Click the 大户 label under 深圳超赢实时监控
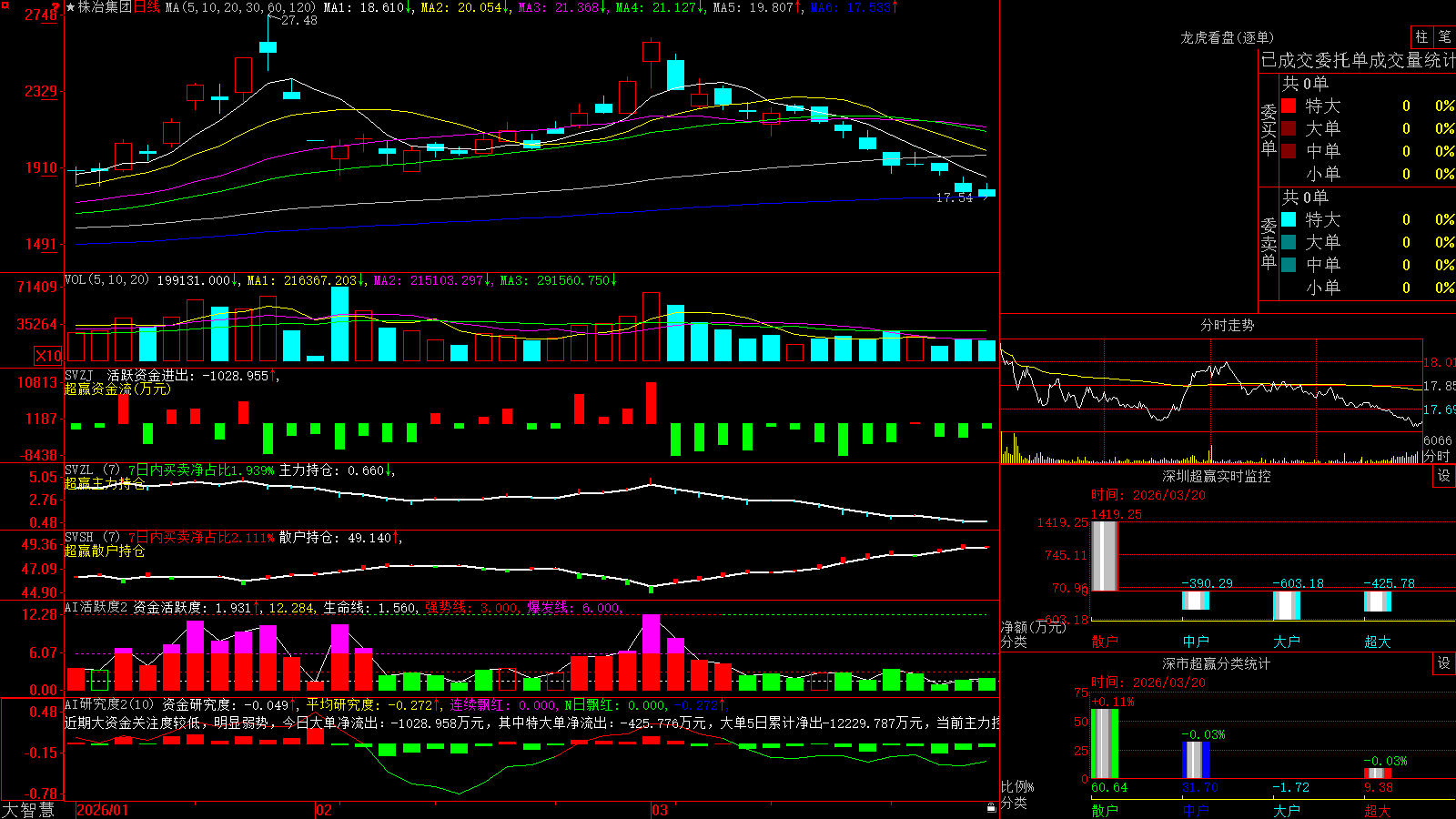This screenshot has width=1456, height=819. [x=1287, y=642]
